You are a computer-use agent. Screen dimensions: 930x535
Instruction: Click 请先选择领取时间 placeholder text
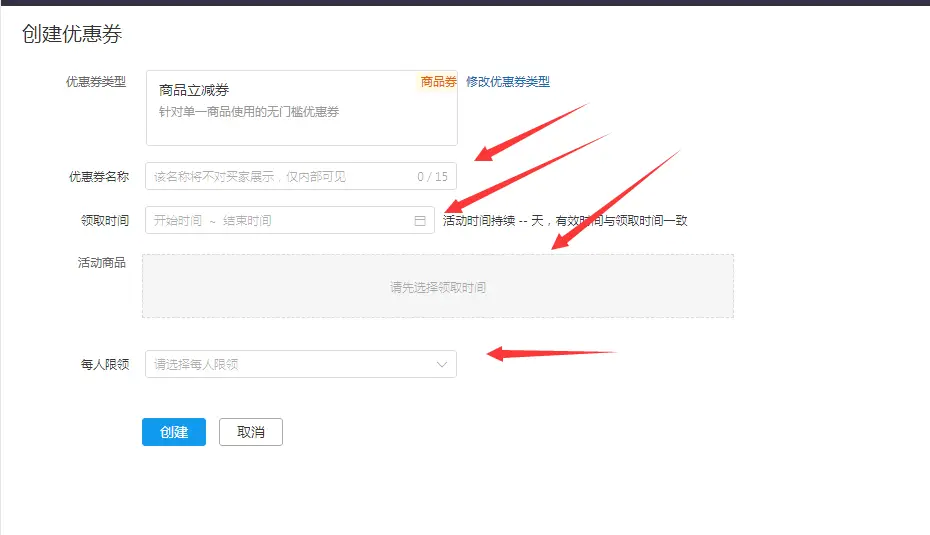click(x=438, y=288)
